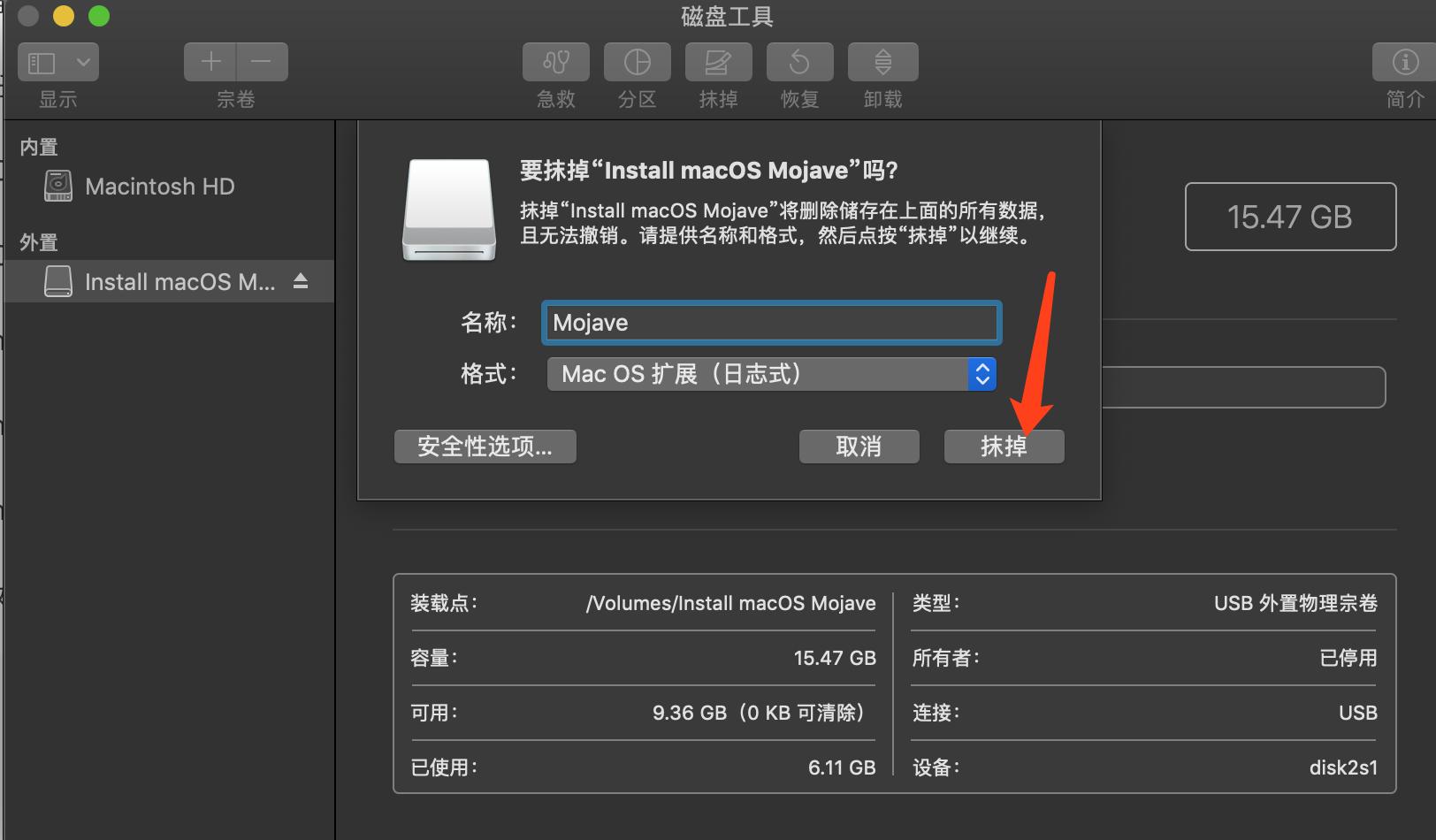
Task: Click the disk drive illustration in the dialog
Action: pos(447,209)
